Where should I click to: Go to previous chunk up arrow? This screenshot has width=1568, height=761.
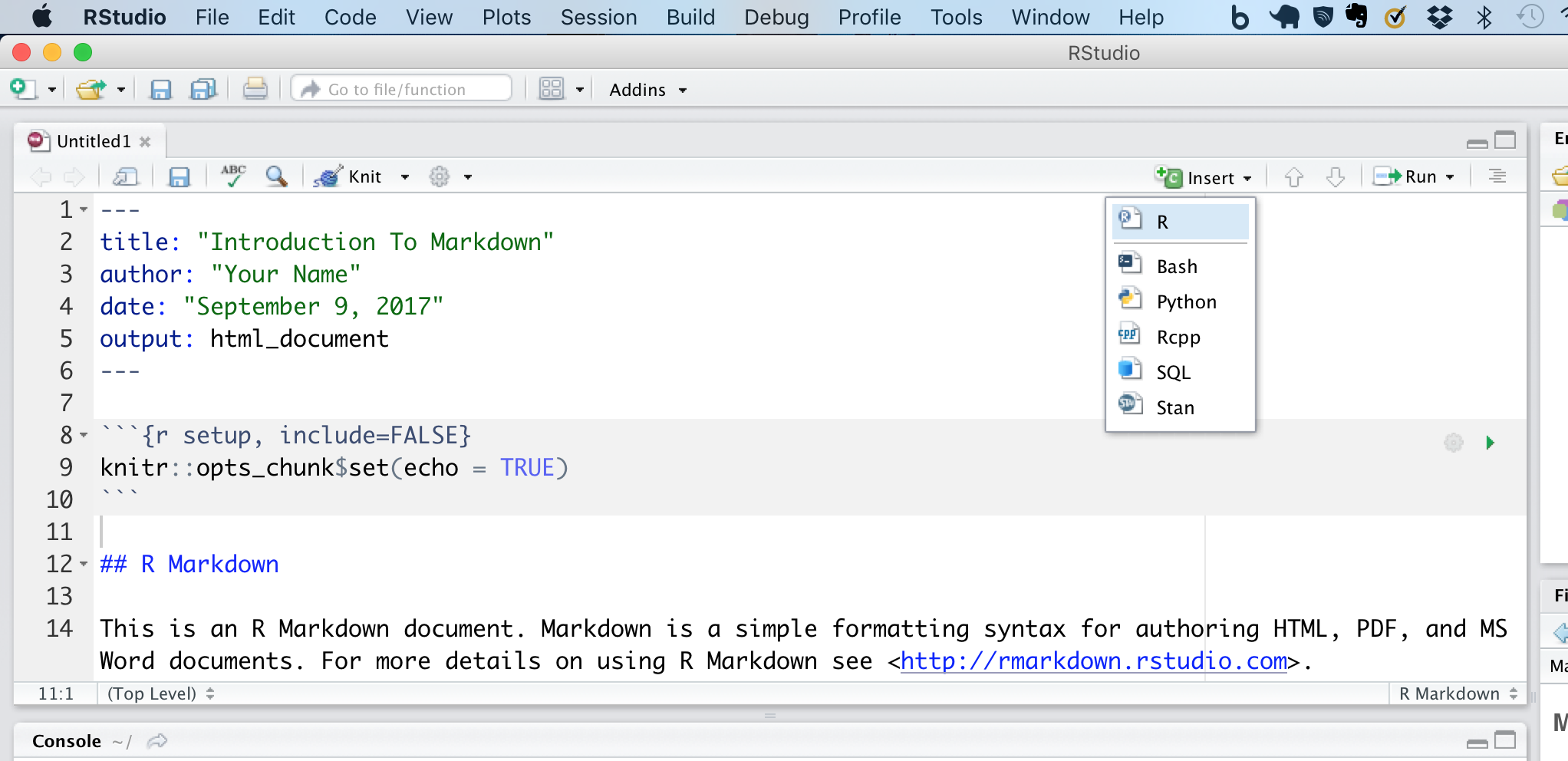point(1294,177)
